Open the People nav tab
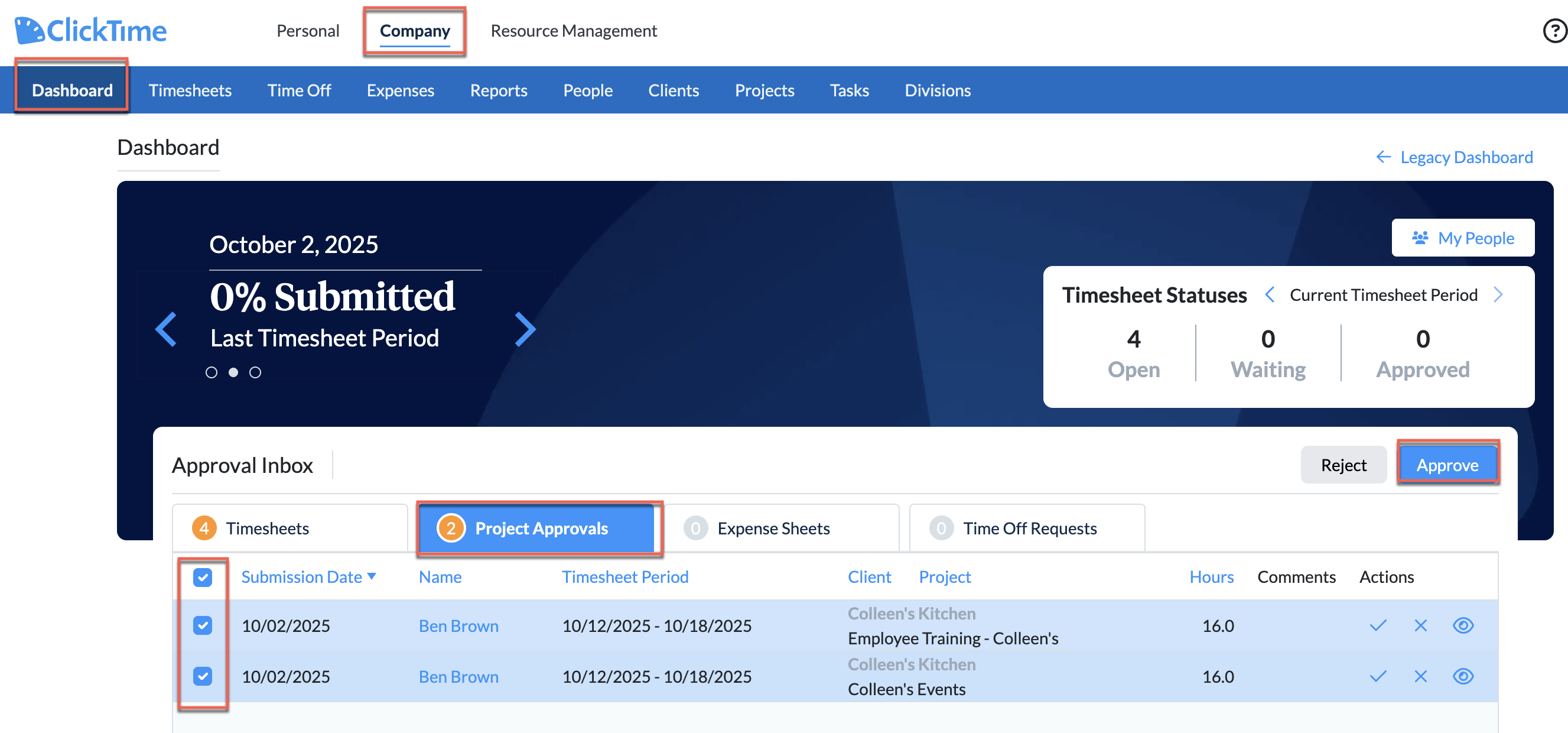Viewport: 1568px width, 733px height. tap(588, 90)
